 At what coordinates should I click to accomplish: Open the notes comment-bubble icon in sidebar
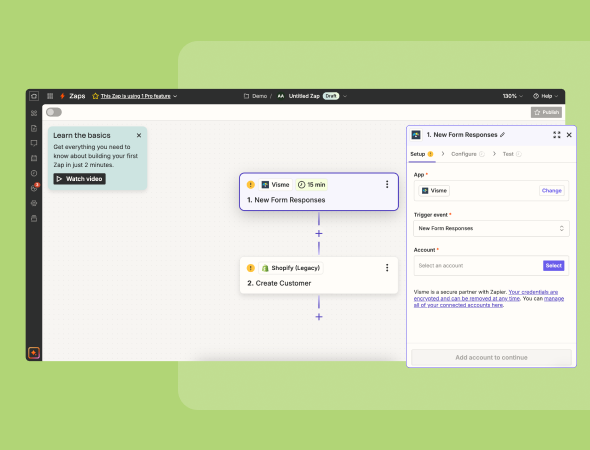34,143
